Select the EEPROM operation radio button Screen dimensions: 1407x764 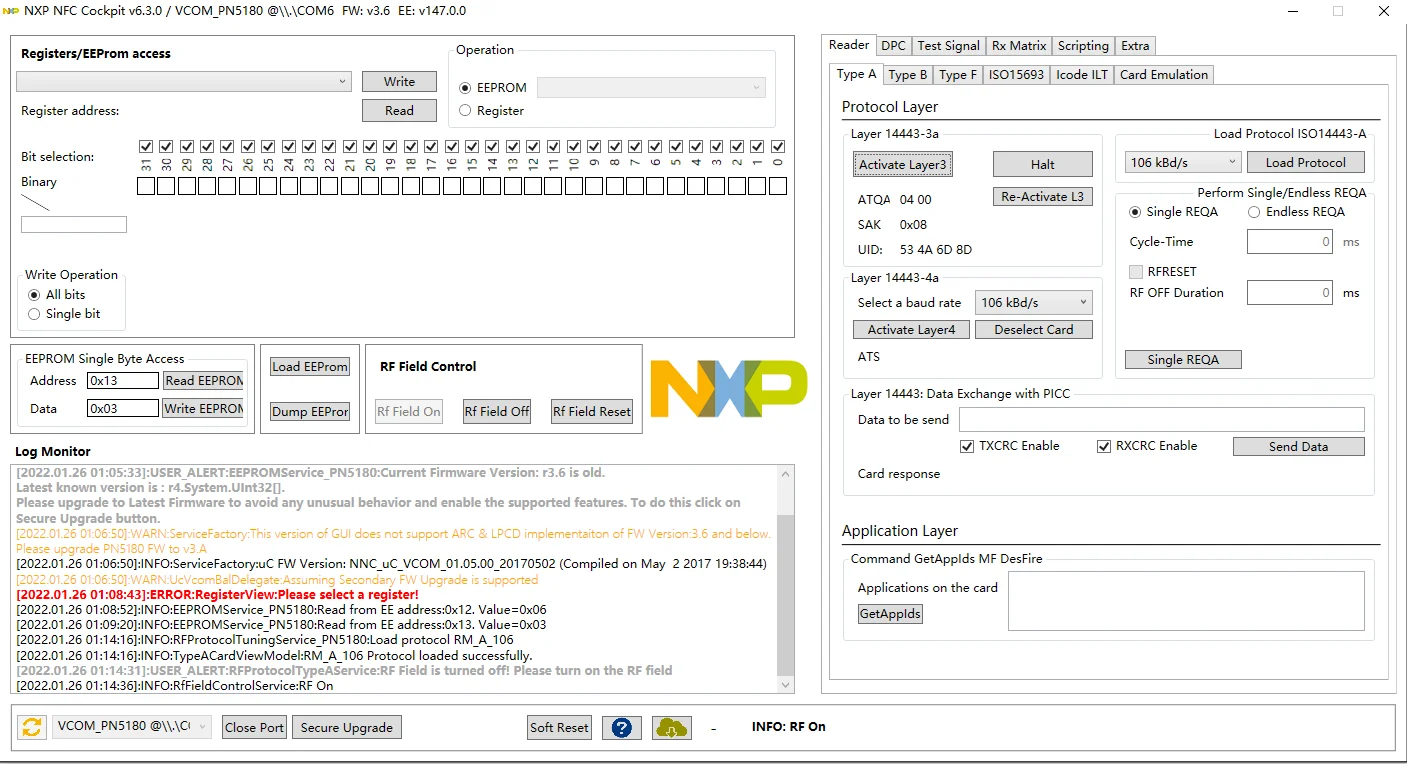pos(465,88)
